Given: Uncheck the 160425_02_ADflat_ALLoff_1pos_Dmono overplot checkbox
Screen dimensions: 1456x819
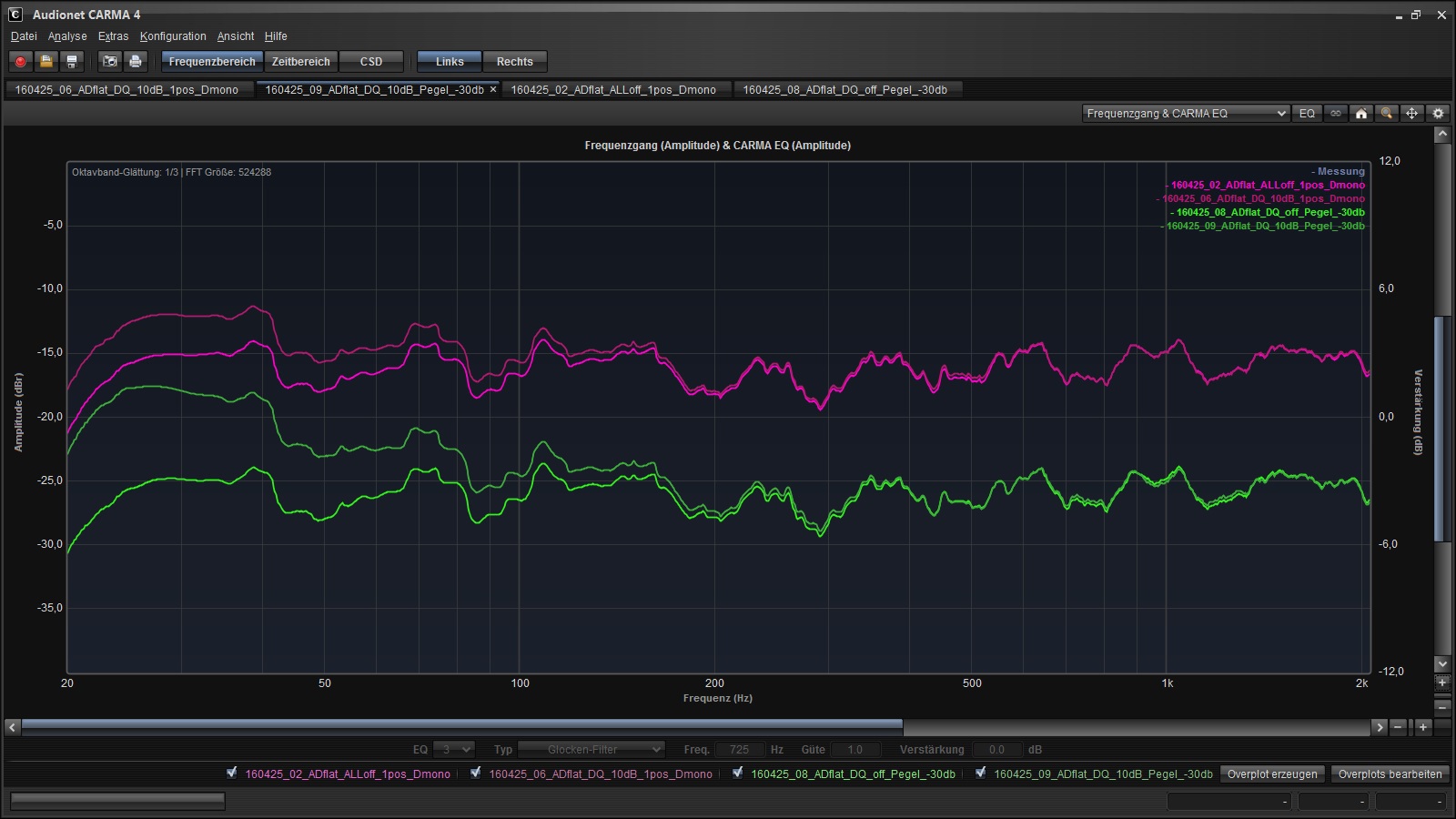Looking at the screenshot, I should click(x=232, y=773).
